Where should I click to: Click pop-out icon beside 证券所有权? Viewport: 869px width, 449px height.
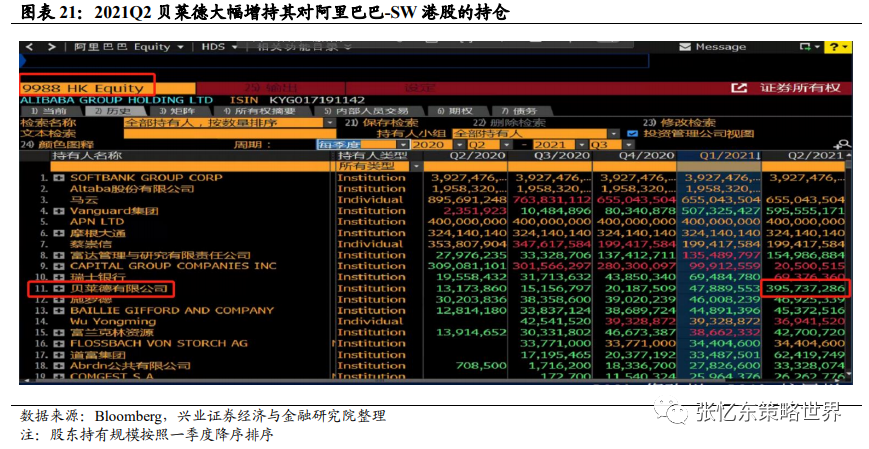tap(739, 88)
